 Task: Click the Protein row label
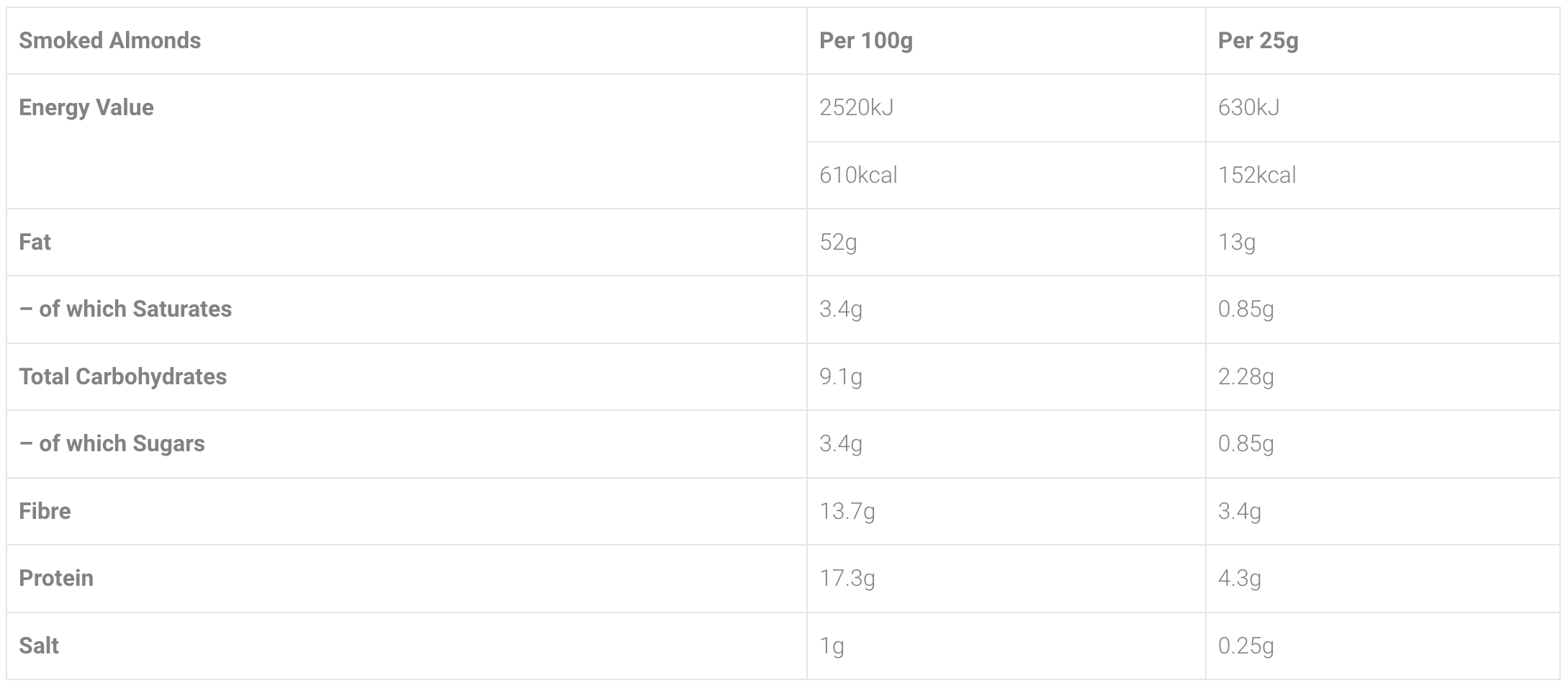click(x=56, y=579)
